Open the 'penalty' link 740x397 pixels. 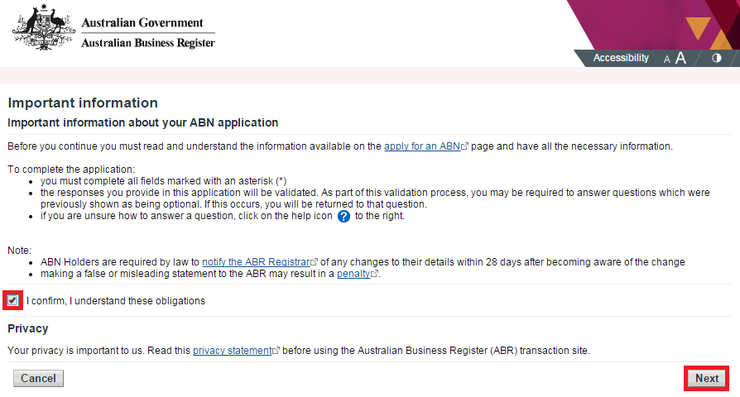point(353,274)
